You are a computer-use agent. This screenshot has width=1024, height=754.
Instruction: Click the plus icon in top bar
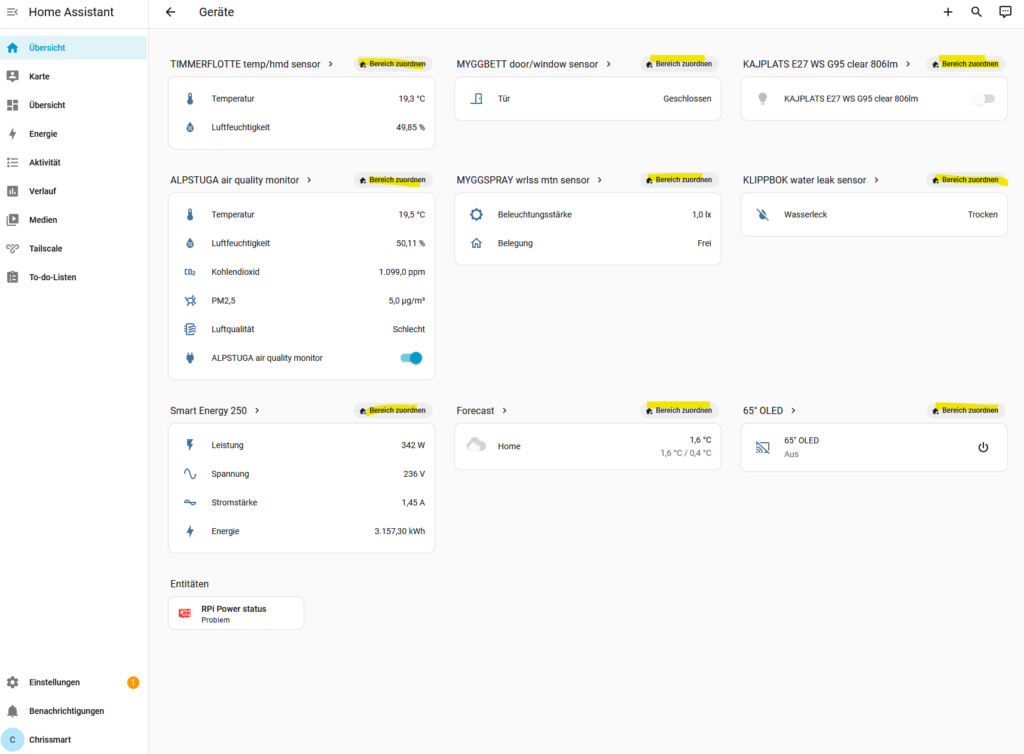click(948, 12)
